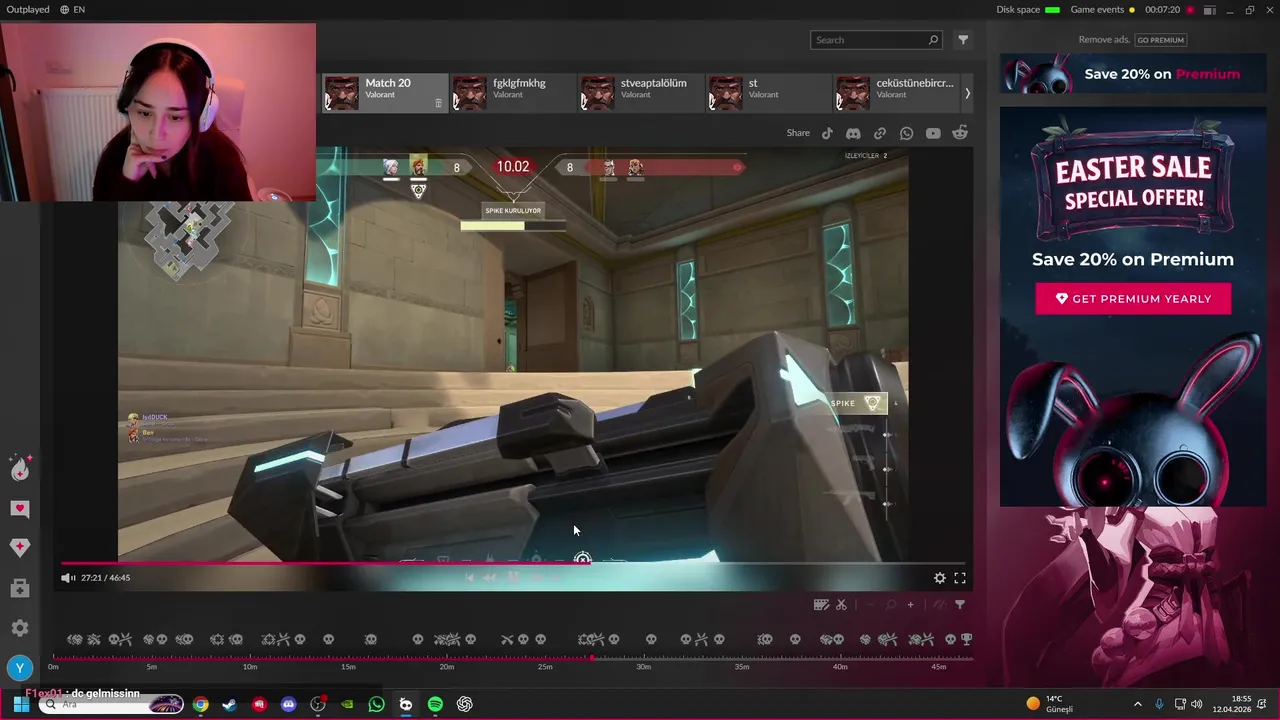The width and height of the screenshot is (1280, 720).
Task: Open WhatsApp from the taskbar
Action: 377,704
